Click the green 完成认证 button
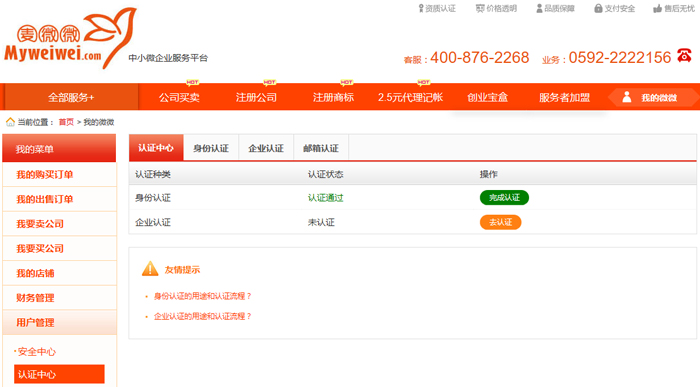 coord(504,198)
